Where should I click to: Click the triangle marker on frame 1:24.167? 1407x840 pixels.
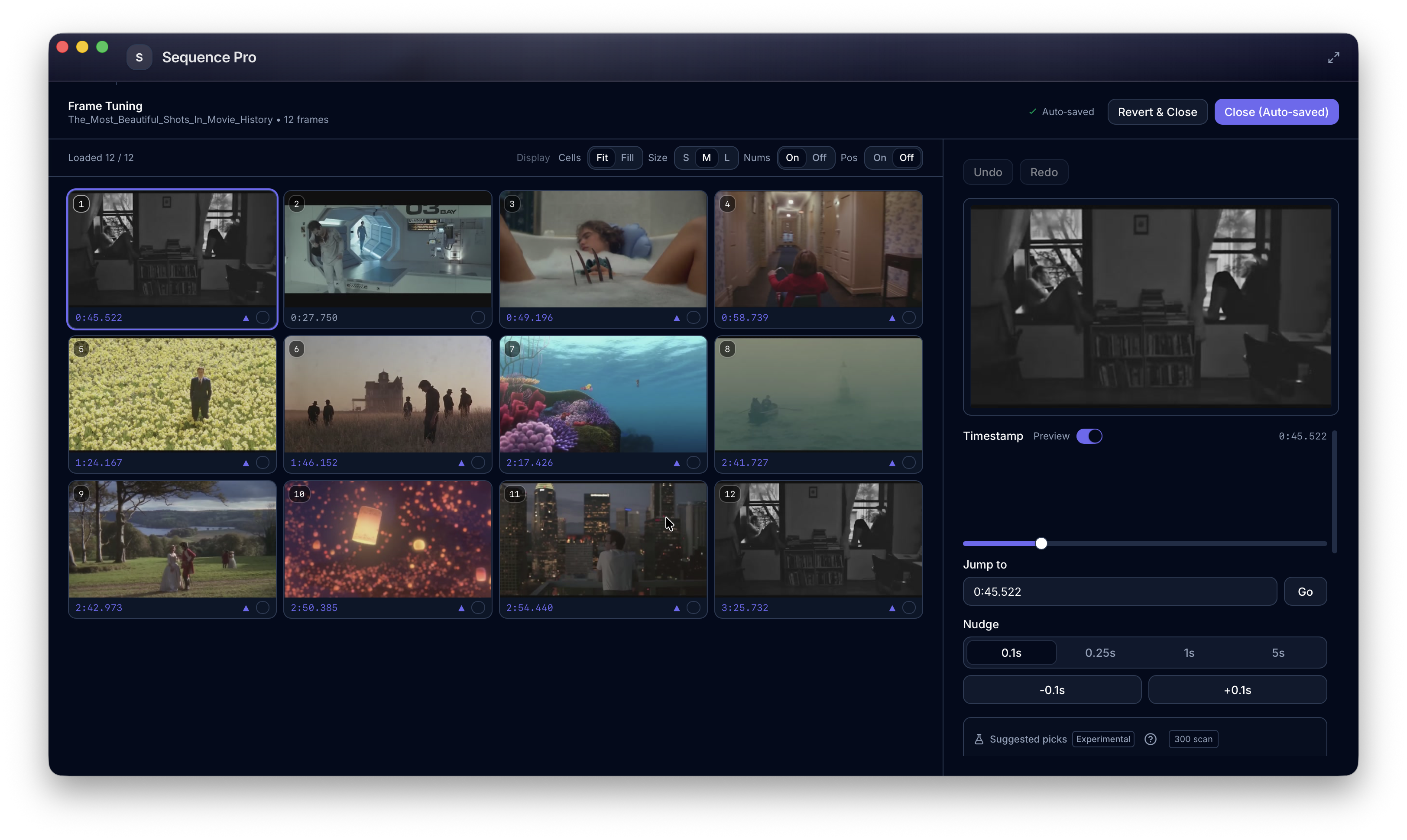click(x=246, y=463)
